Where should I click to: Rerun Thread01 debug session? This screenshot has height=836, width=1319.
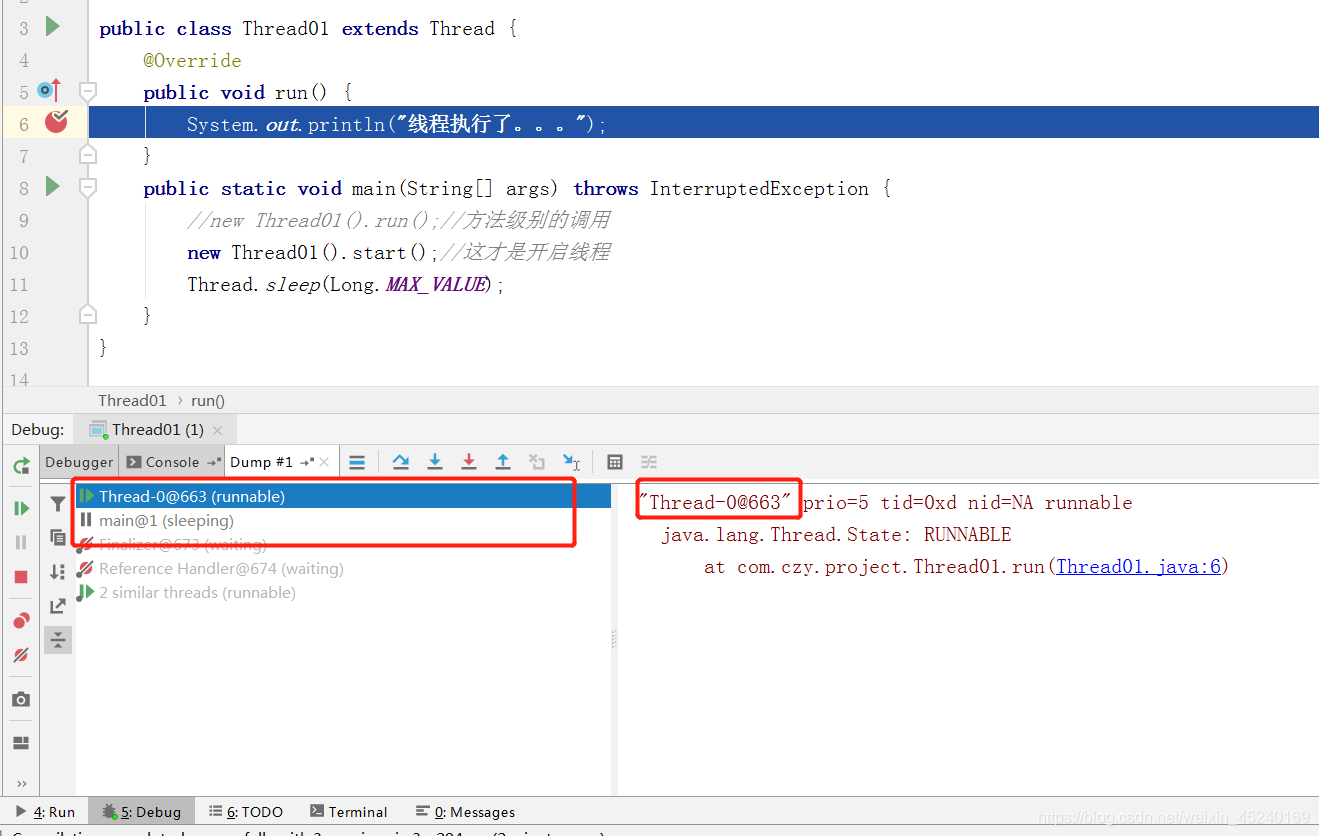pos(21,465)
